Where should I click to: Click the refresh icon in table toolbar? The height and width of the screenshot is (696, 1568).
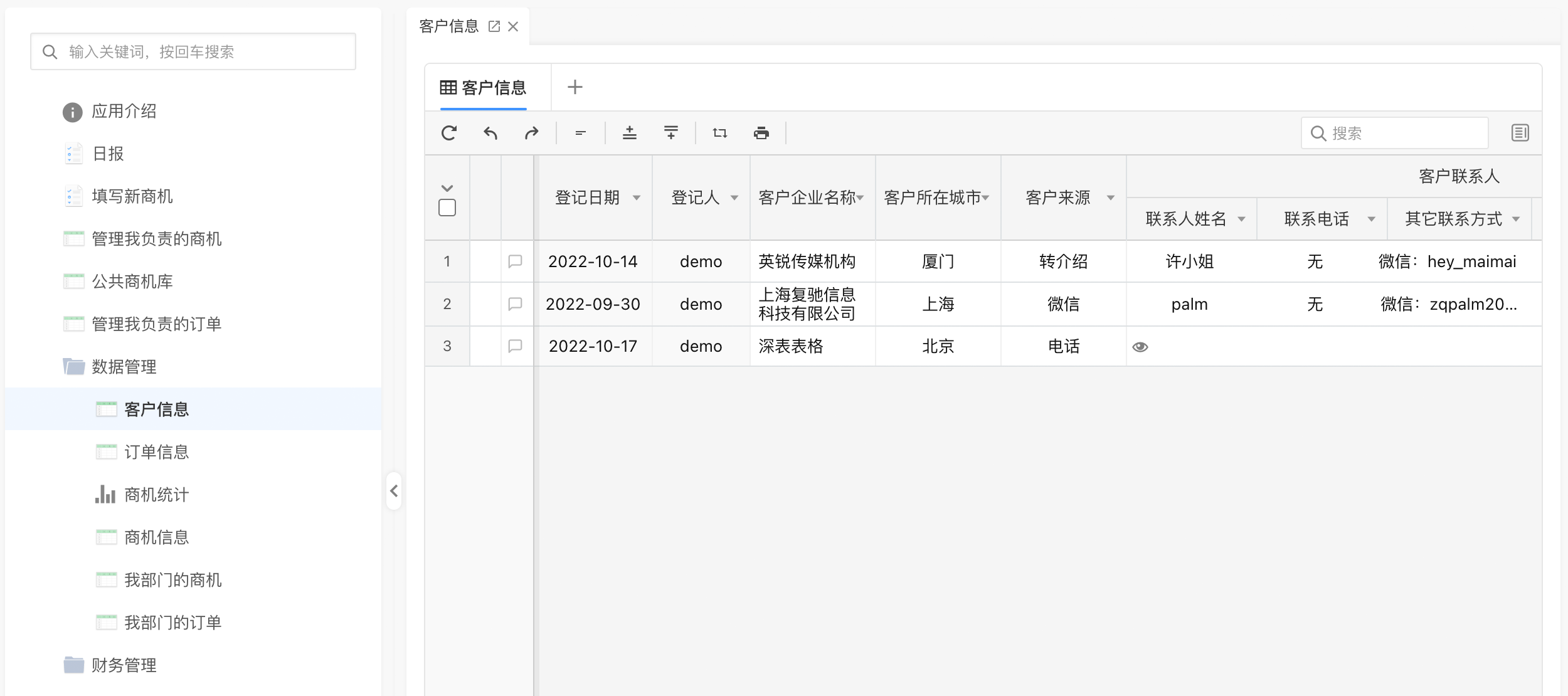tap(449, 133)
